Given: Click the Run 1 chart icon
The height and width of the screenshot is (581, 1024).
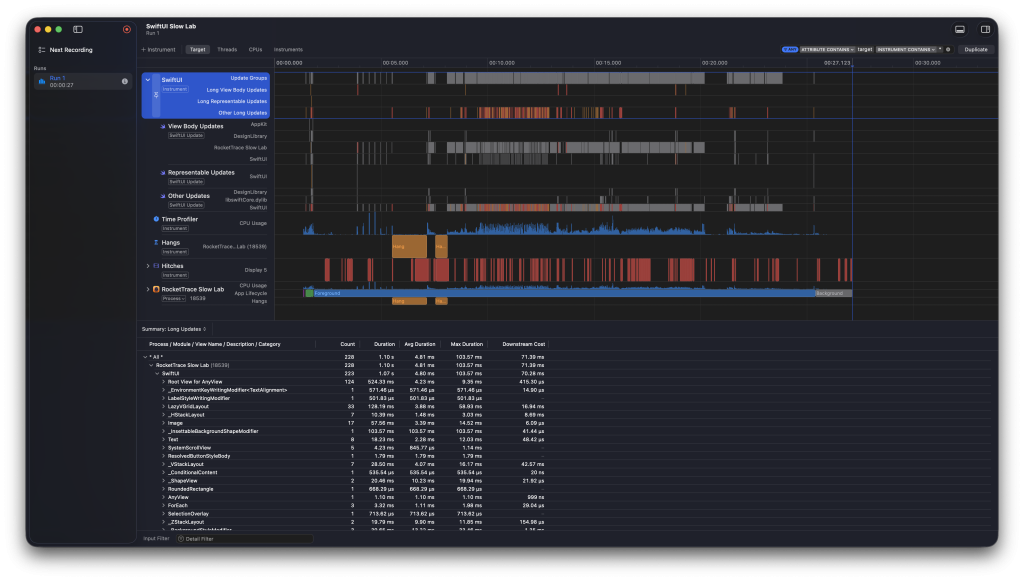Looking at the screenshot, I should point(42,82).
